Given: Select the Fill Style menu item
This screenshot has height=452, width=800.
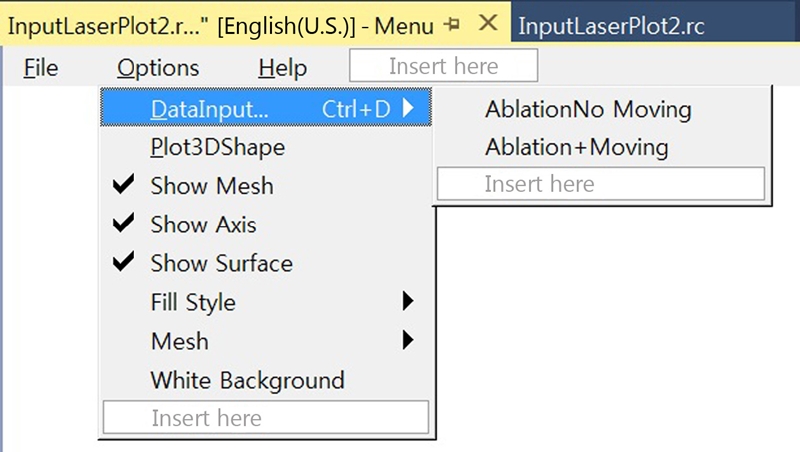Looking at the screenshot, I should point(193,301).
